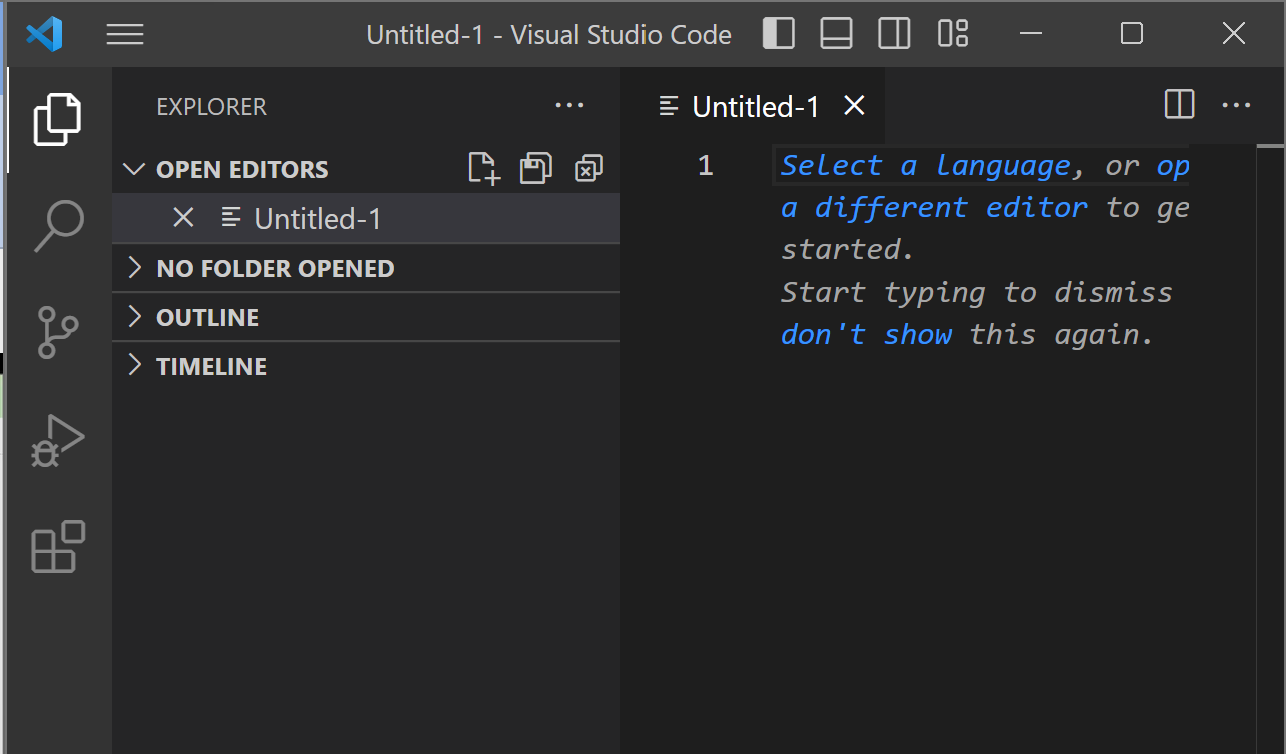
Task: Open the Customize Layout control
Action: coord(953,34)
